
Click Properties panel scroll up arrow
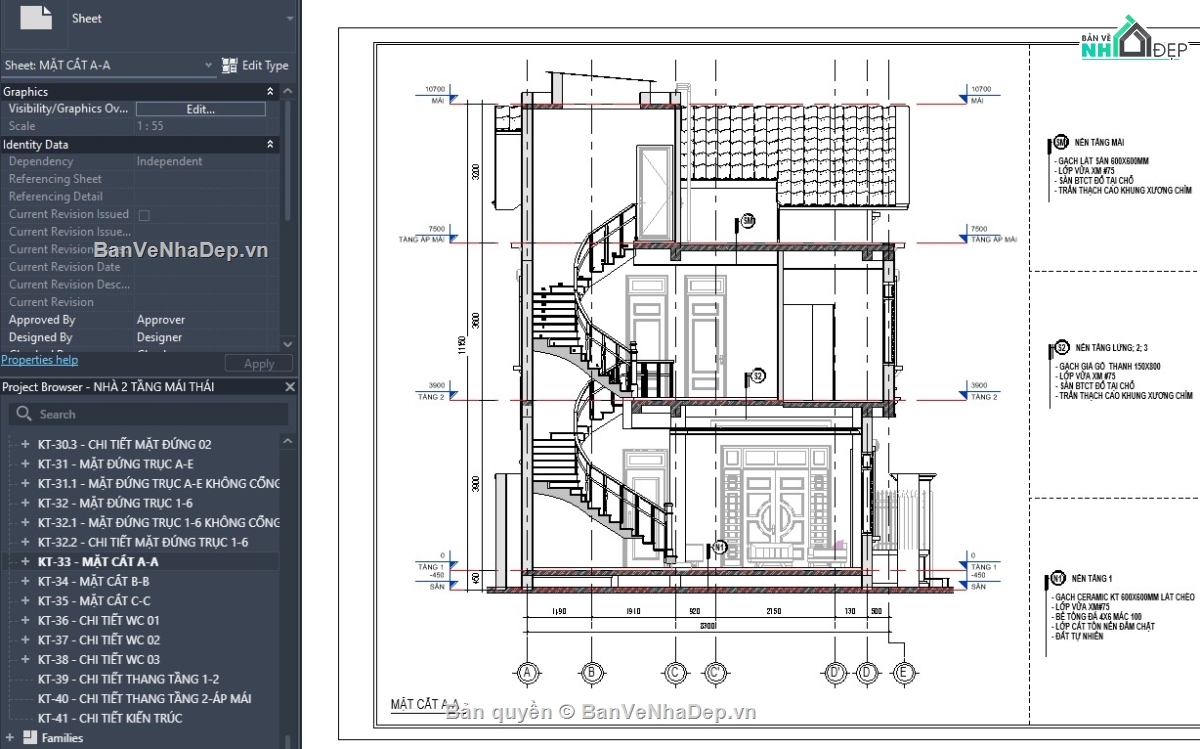click(289, 92)
